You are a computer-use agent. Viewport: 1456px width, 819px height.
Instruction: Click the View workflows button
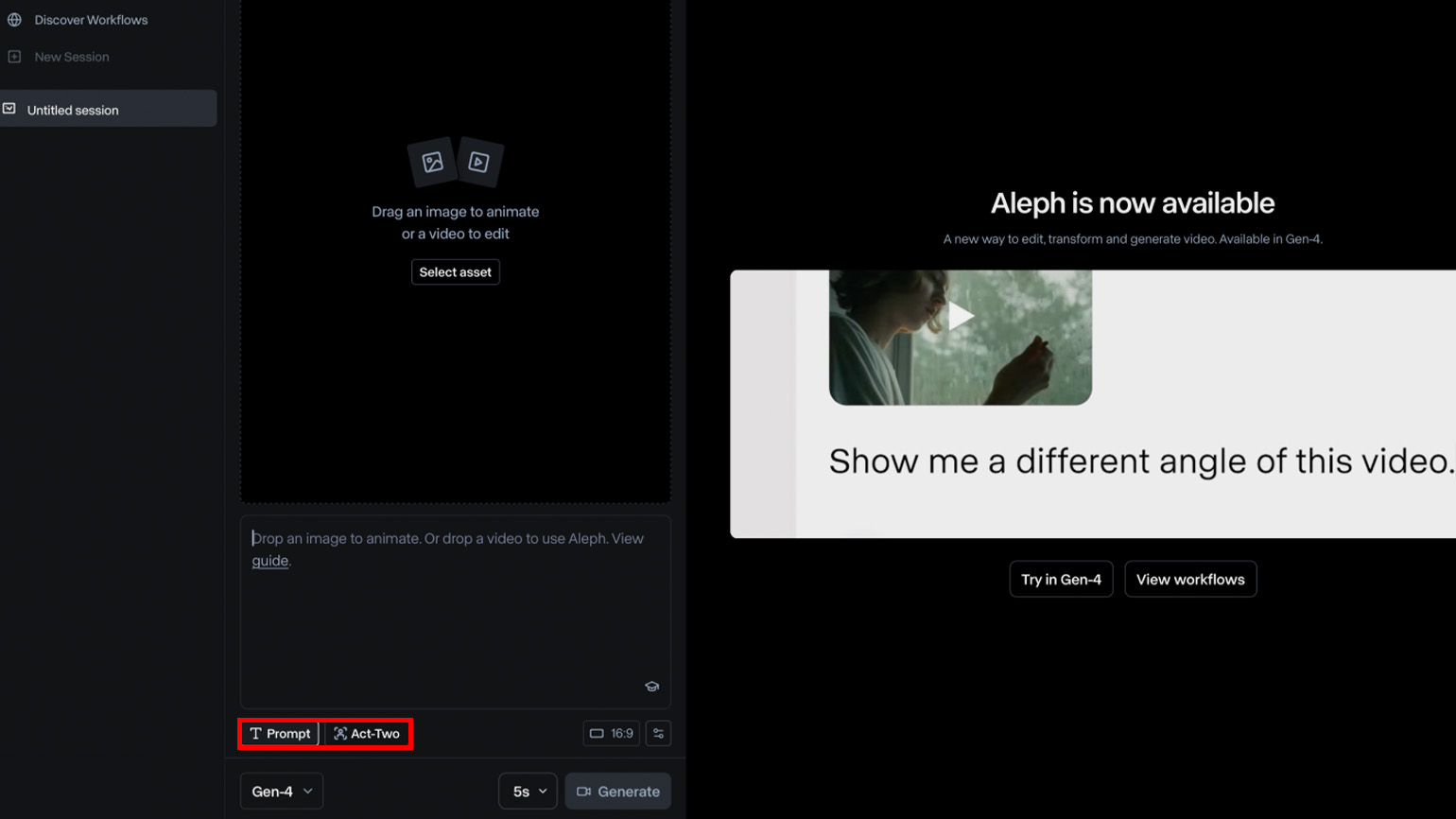click(1190, 580)
